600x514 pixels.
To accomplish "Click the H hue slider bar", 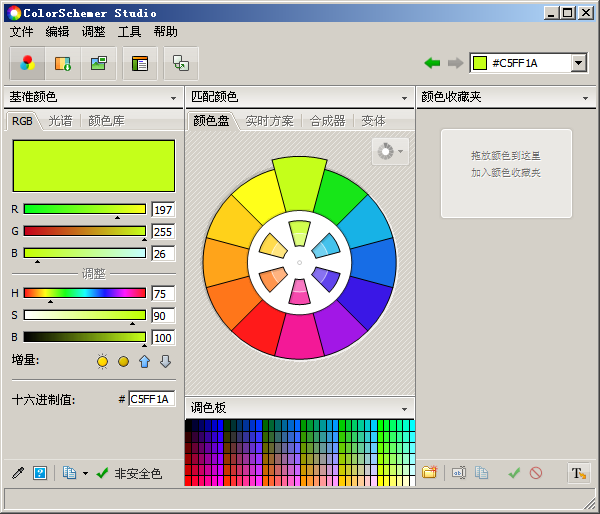I will 84,293.
